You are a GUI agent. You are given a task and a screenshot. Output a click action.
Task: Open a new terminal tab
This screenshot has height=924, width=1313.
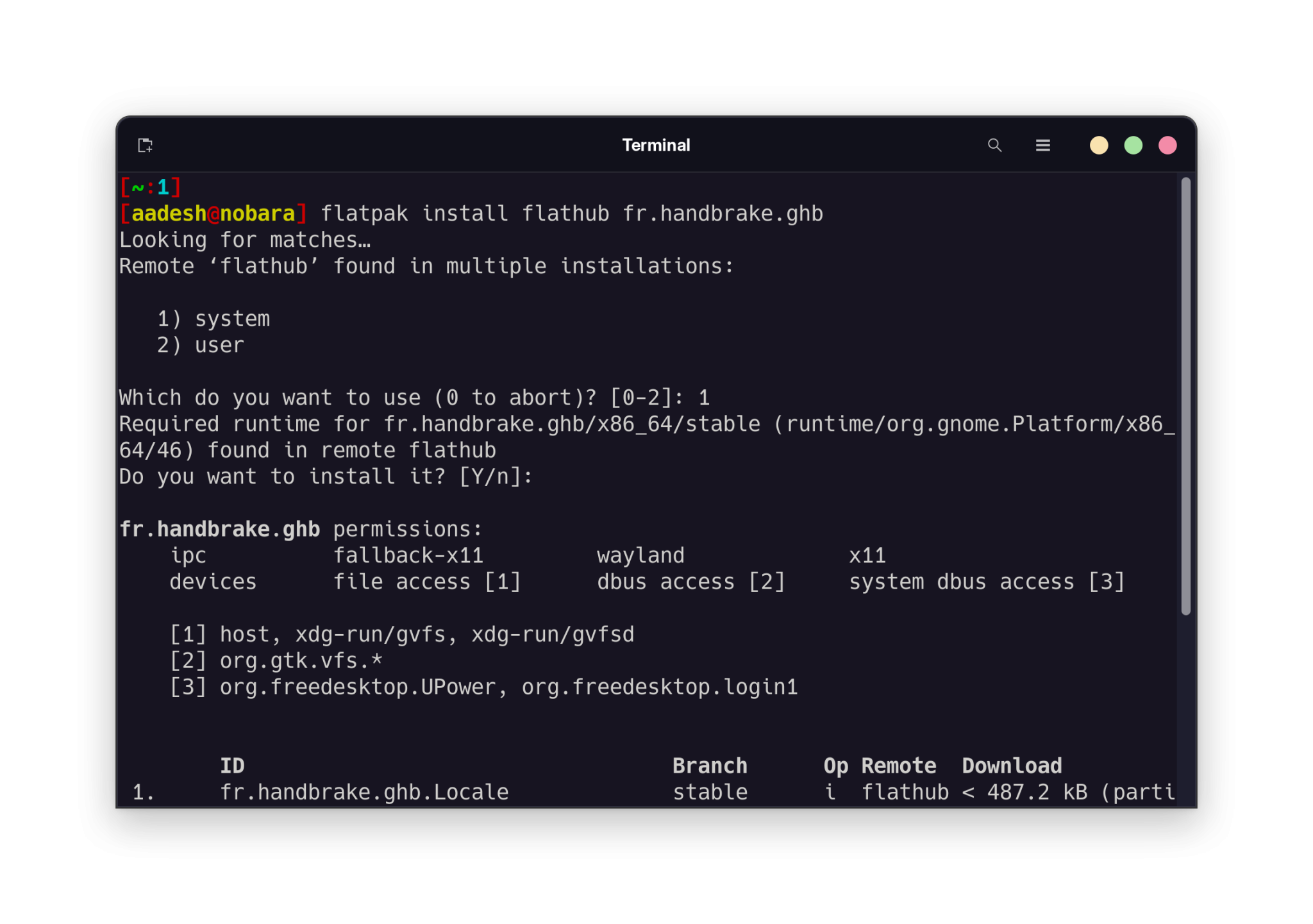tap(144, 146)
